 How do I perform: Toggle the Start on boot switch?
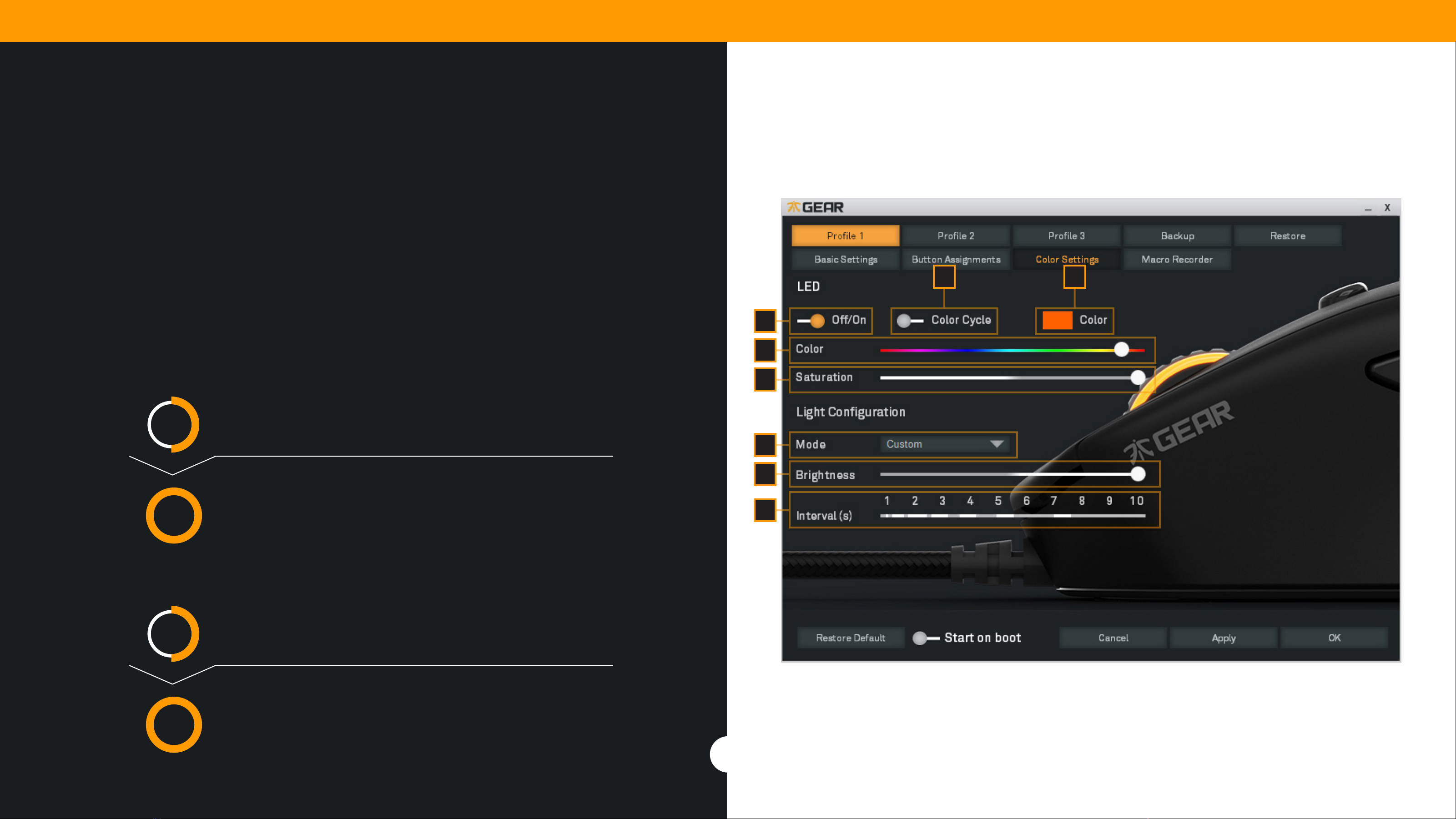(x=926, y=638)
